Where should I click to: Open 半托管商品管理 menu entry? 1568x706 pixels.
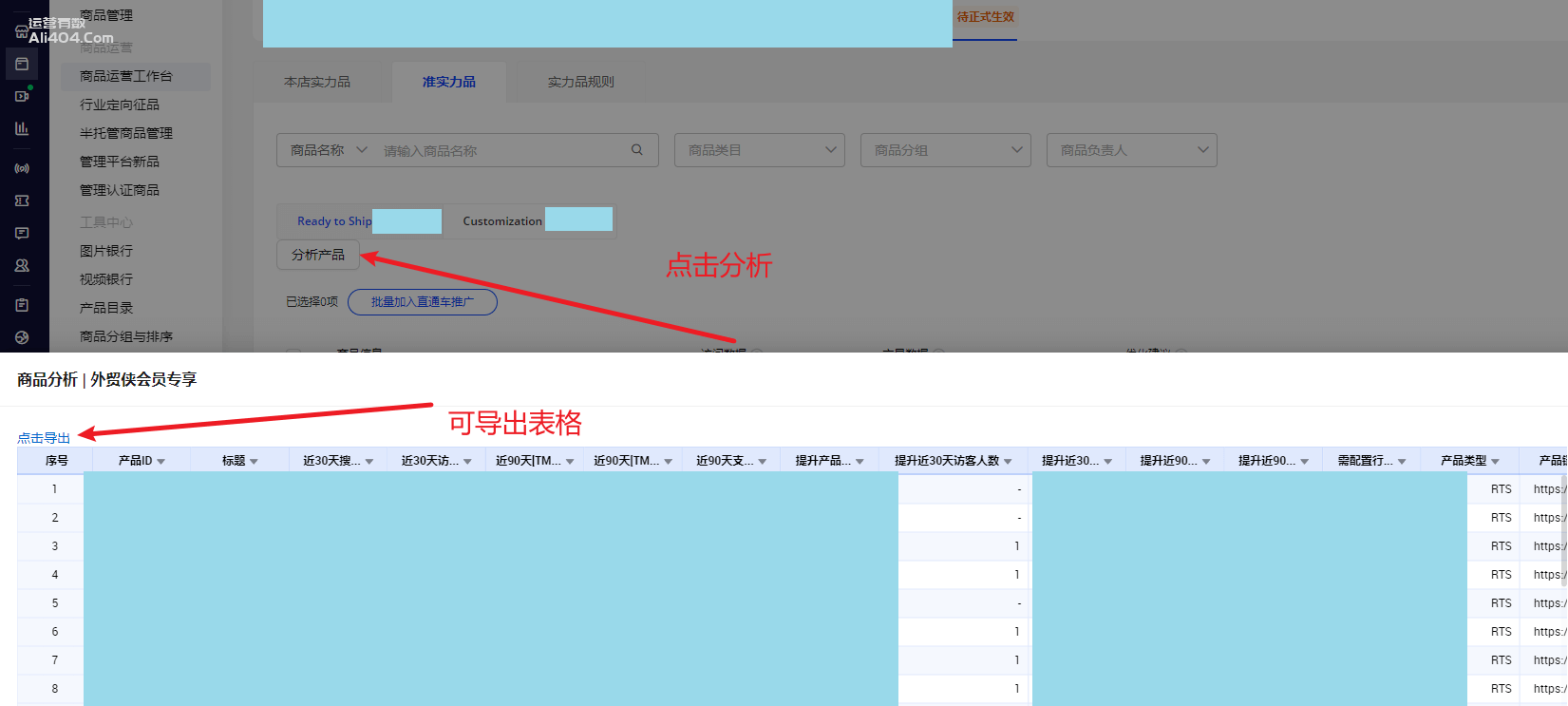[126, 133]
